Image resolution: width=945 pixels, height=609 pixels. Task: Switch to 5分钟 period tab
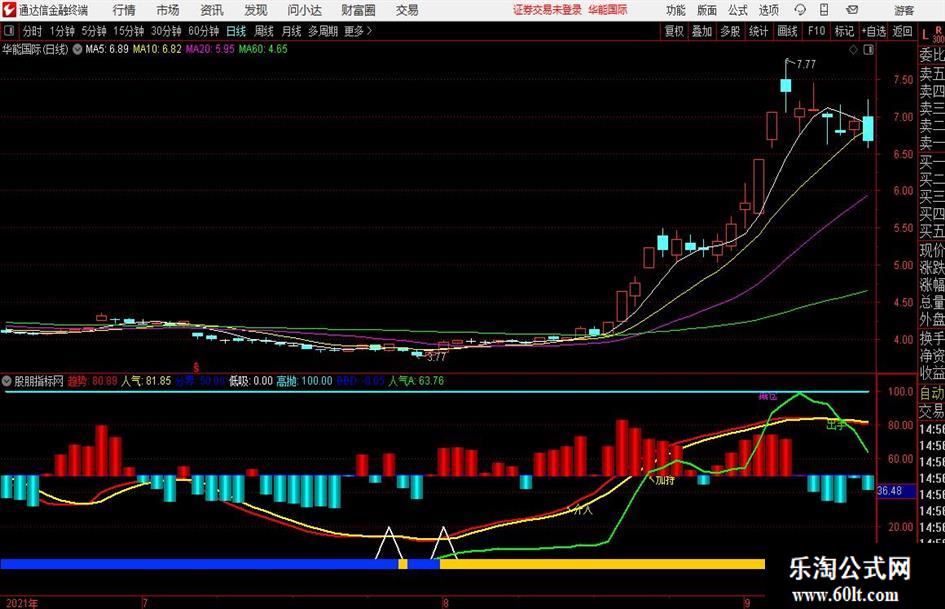[94, 31]
